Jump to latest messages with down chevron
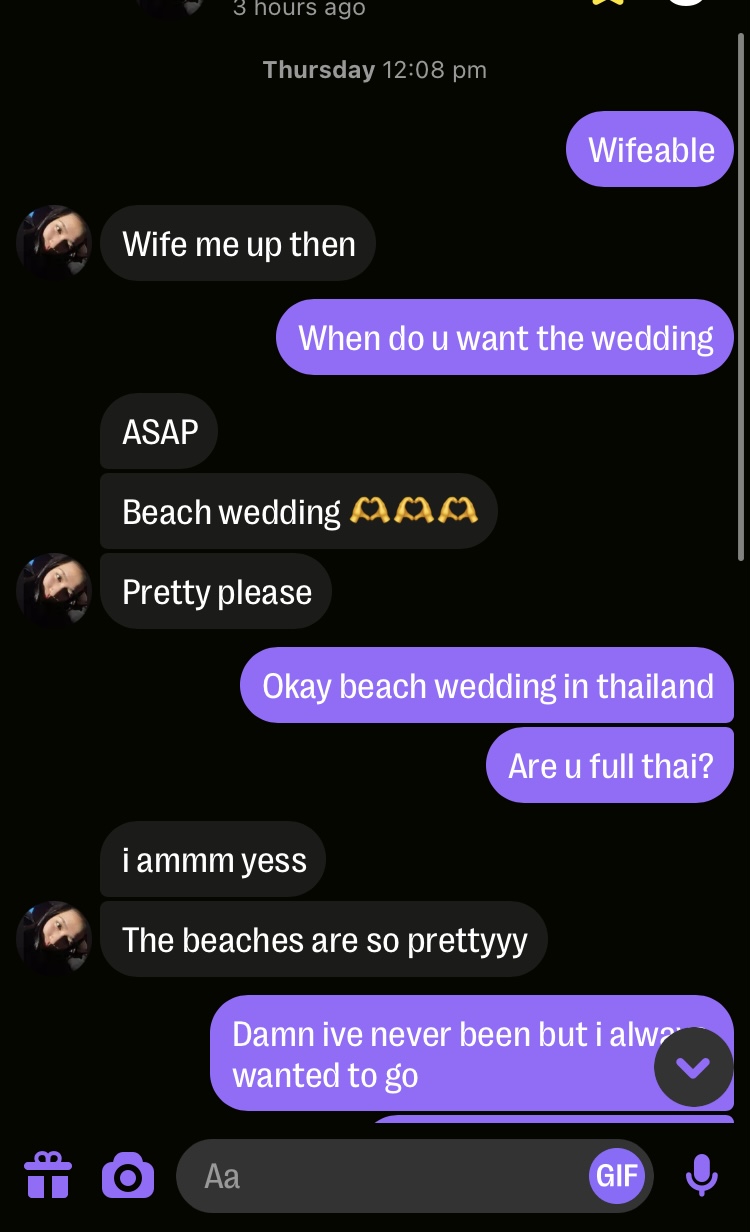Image resolution: width=750 pixels, height=1232 pixels. (693, 1067)
